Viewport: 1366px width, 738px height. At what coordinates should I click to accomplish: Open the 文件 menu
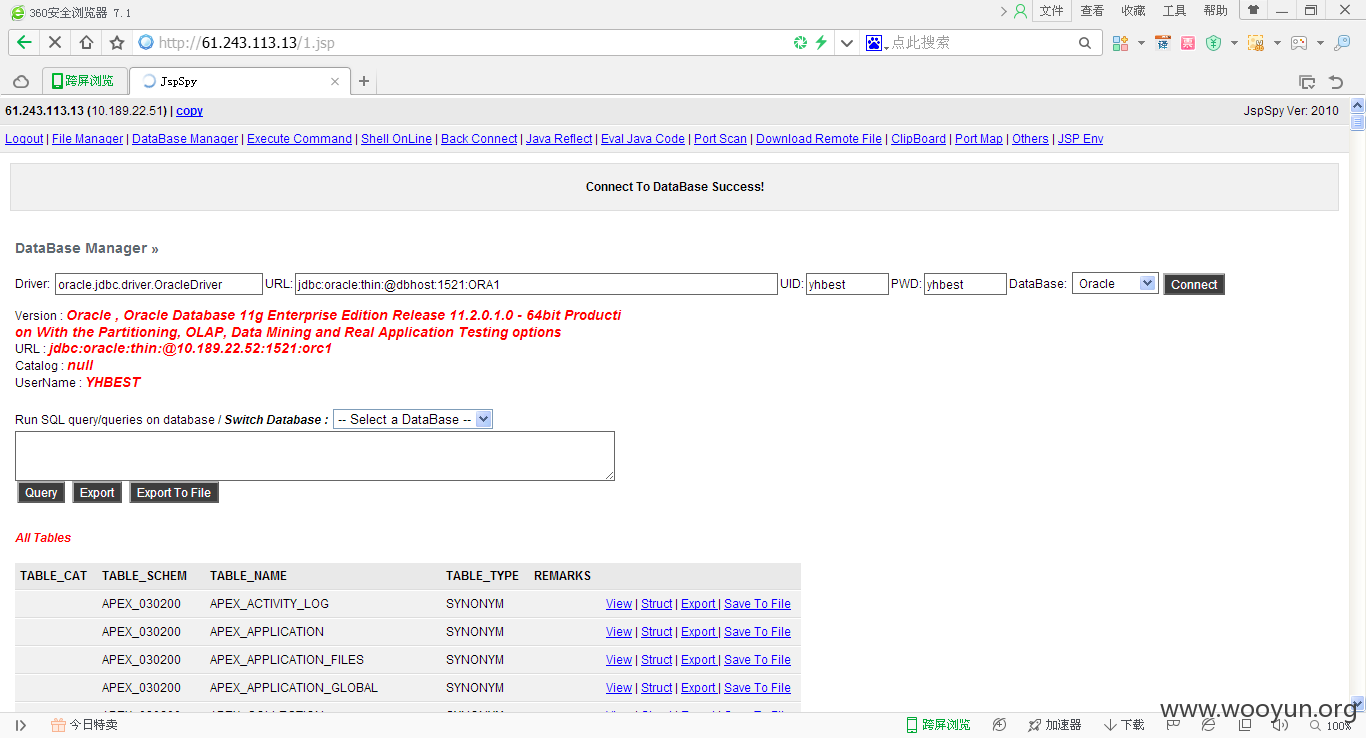click(x=1051, y=10)
